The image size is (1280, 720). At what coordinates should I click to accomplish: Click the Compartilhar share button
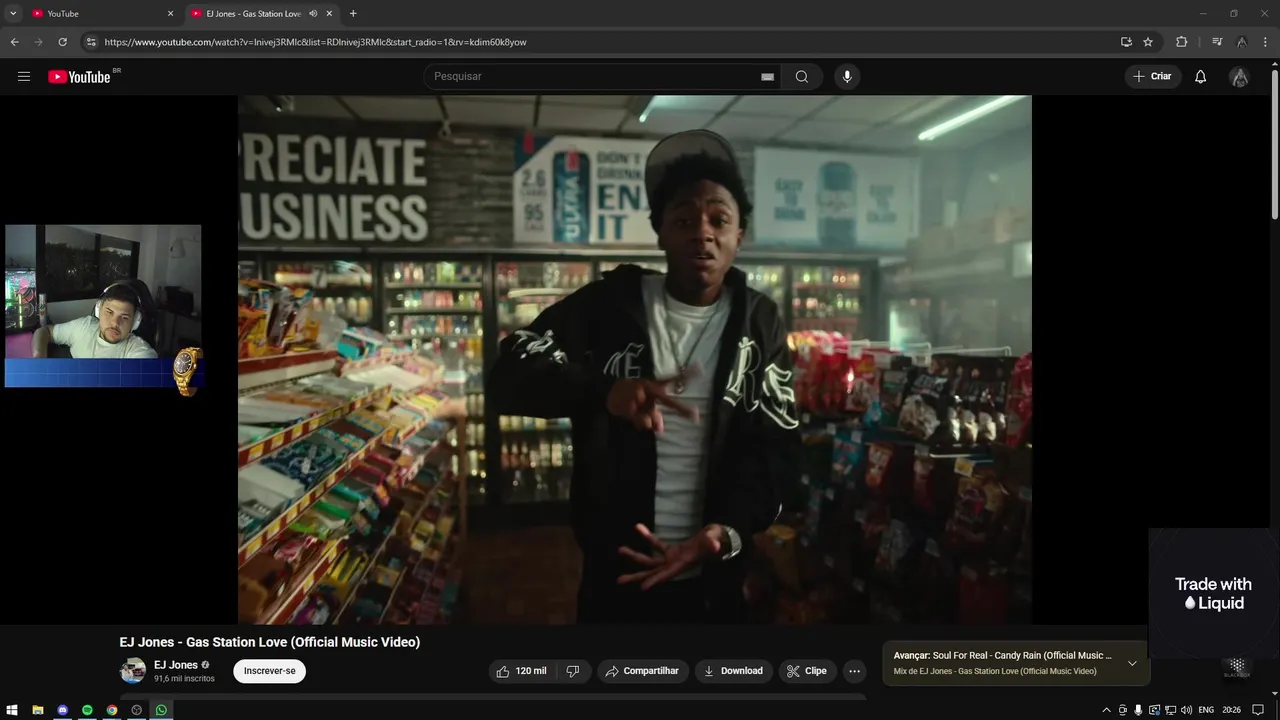[642, 671]
